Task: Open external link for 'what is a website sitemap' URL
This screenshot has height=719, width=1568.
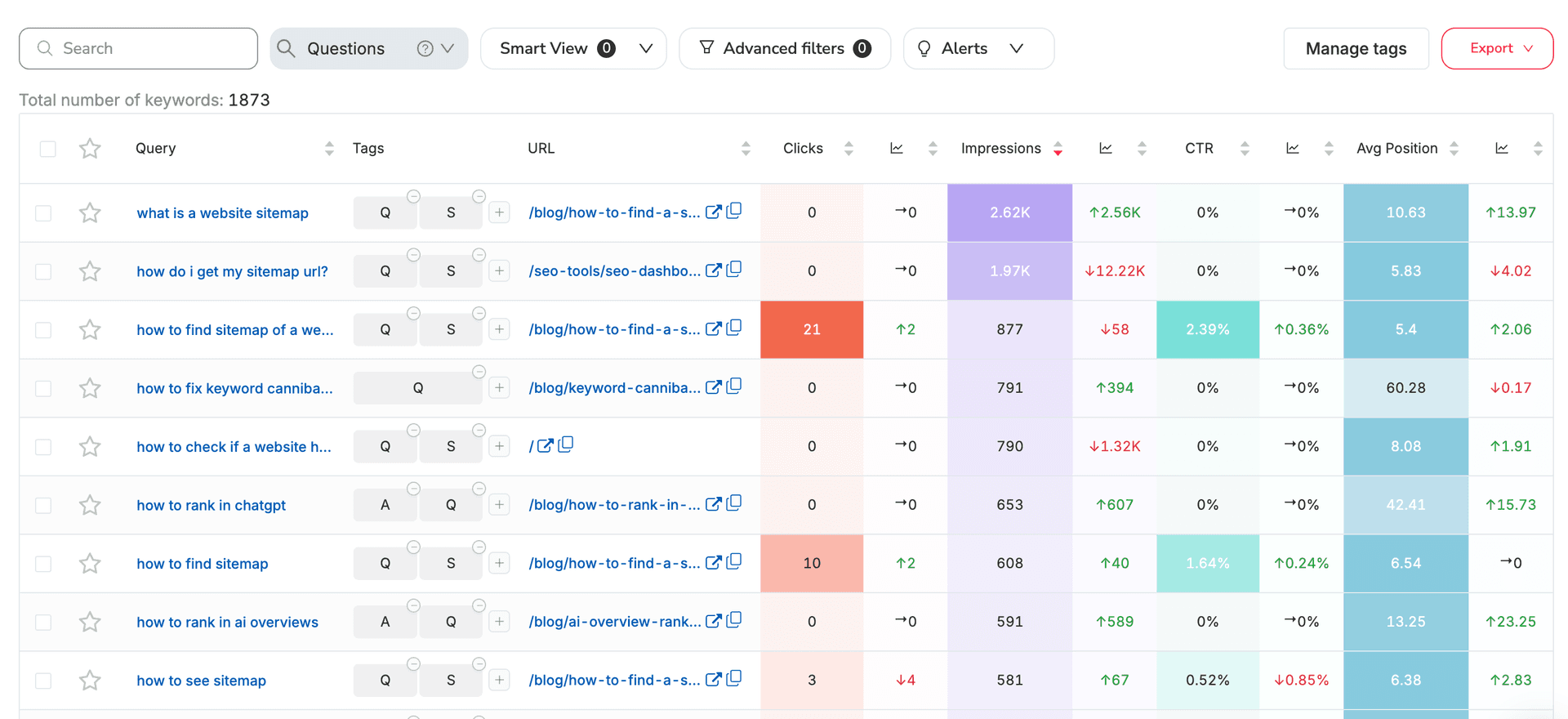Action: 713,212
